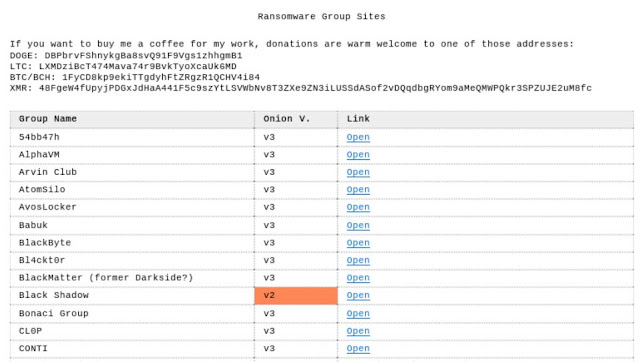
Task: Open the CL0P link
Action: click(358, 331)
